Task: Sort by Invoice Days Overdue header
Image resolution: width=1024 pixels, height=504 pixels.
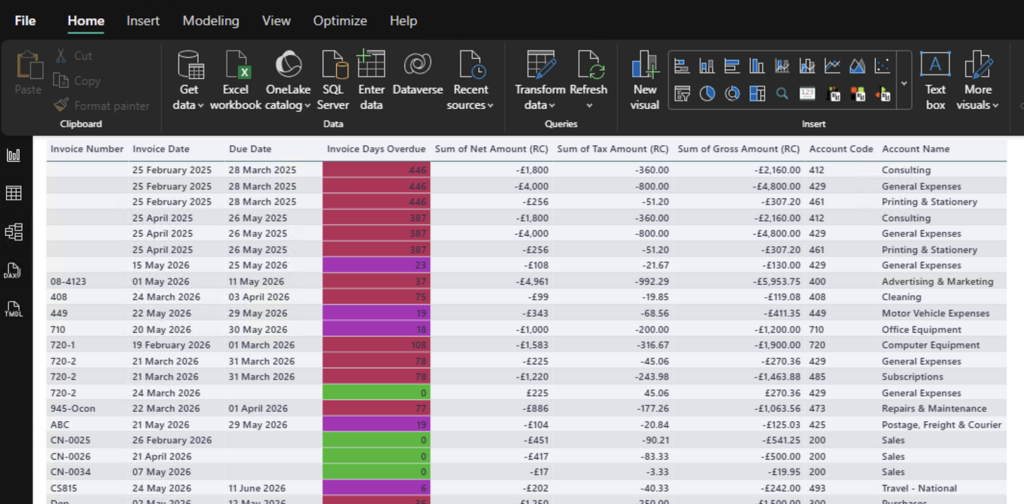Action: [376, 150]
